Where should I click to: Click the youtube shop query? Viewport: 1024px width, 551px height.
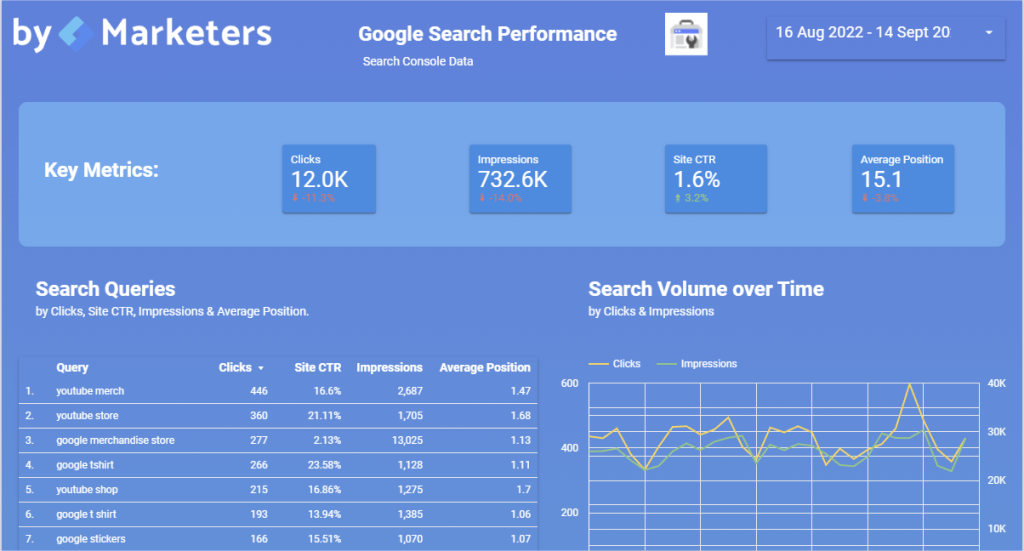(x=87, y=490)
